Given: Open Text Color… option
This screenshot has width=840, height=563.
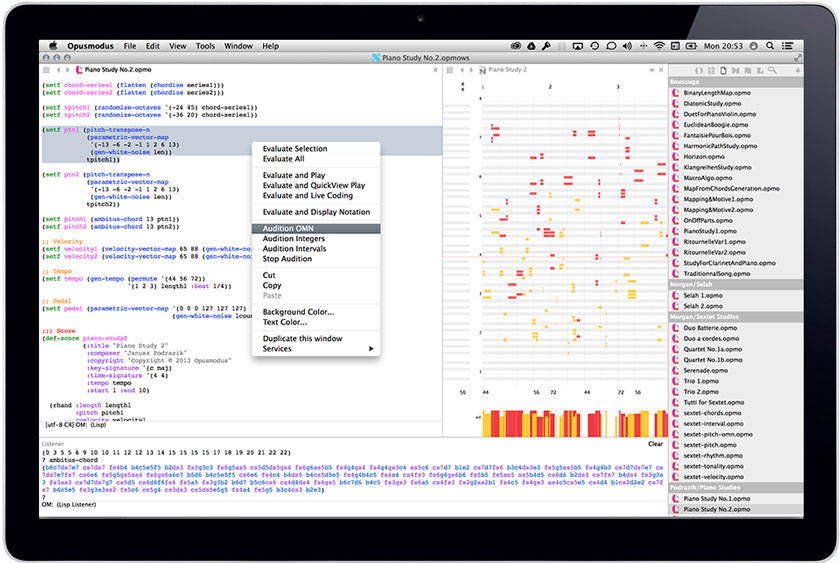Looking at the screenshot, I should [316, 322].
